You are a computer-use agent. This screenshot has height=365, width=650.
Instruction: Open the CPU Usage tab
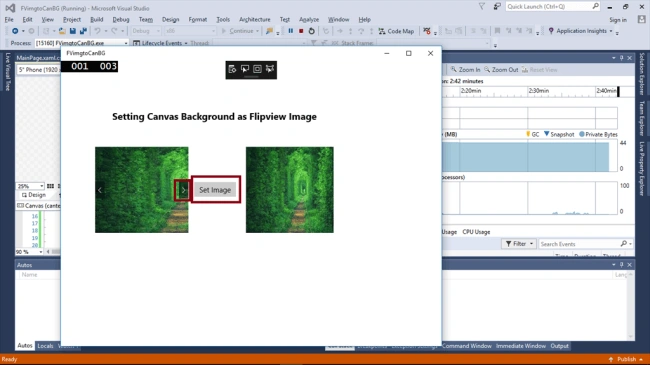tap(476, 232)
